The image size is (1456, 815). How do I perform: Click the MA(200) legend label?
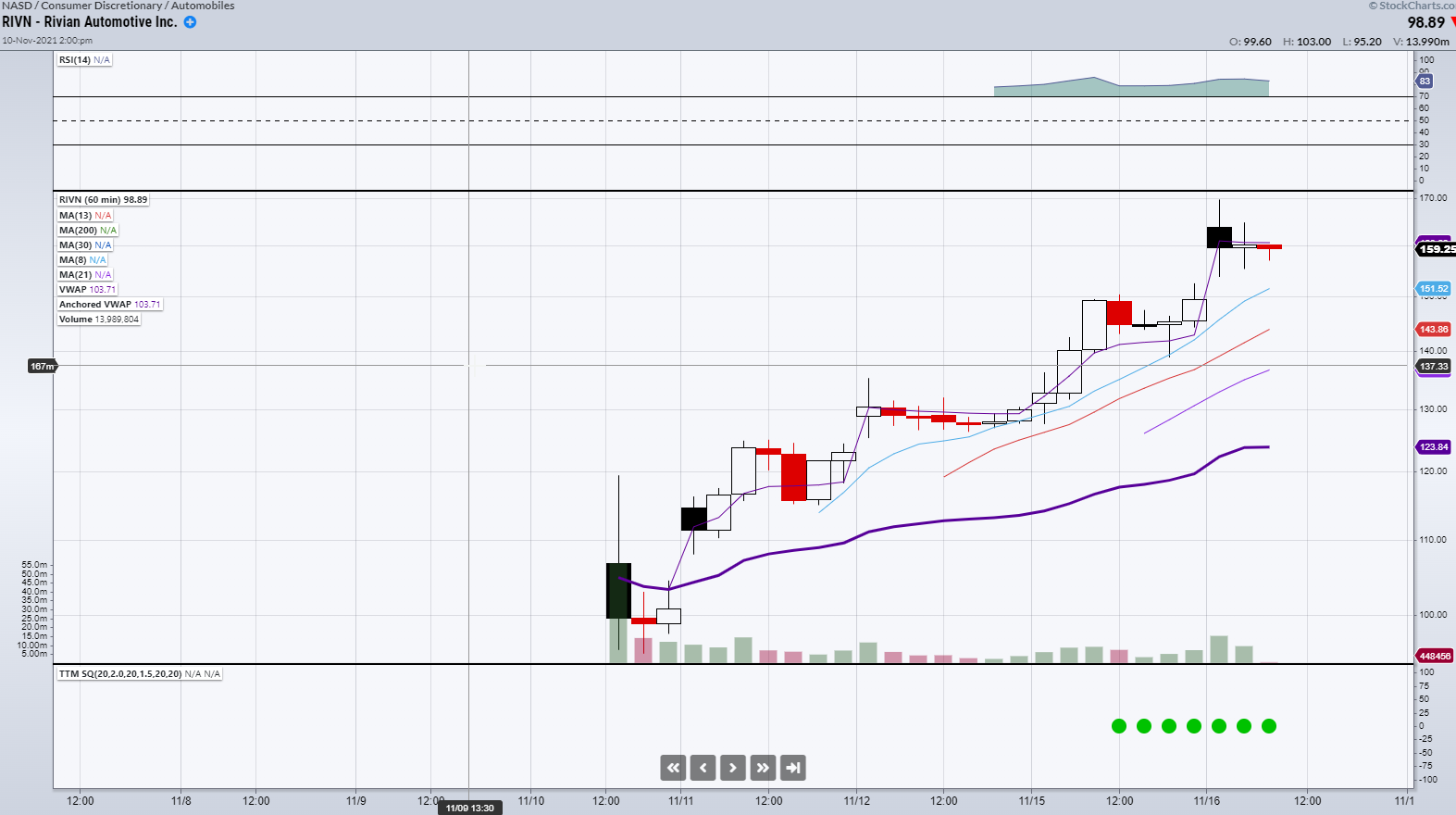tap(88, 231)
